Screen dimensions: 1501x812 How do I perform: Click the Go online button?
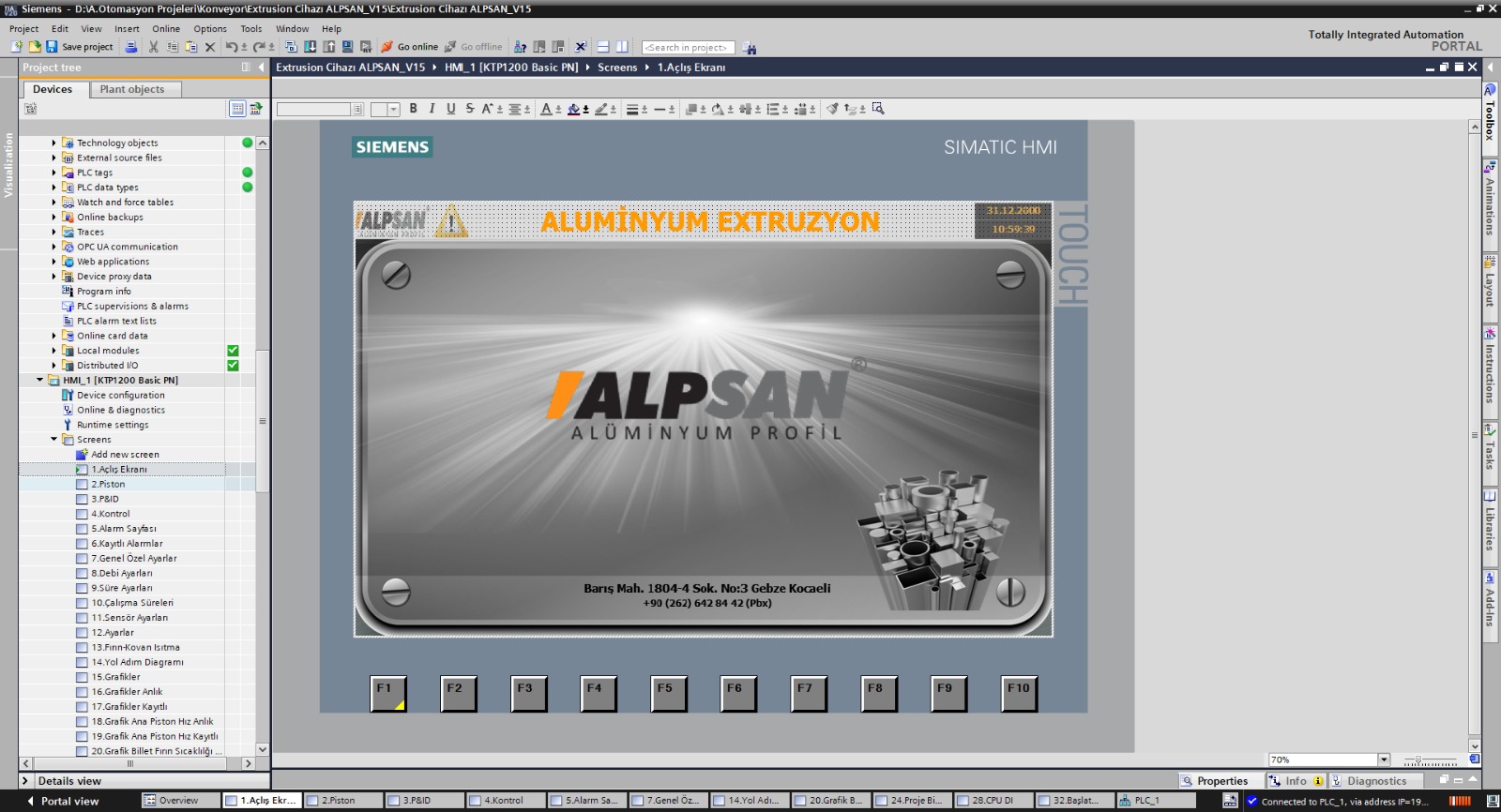tap(409, 47)
